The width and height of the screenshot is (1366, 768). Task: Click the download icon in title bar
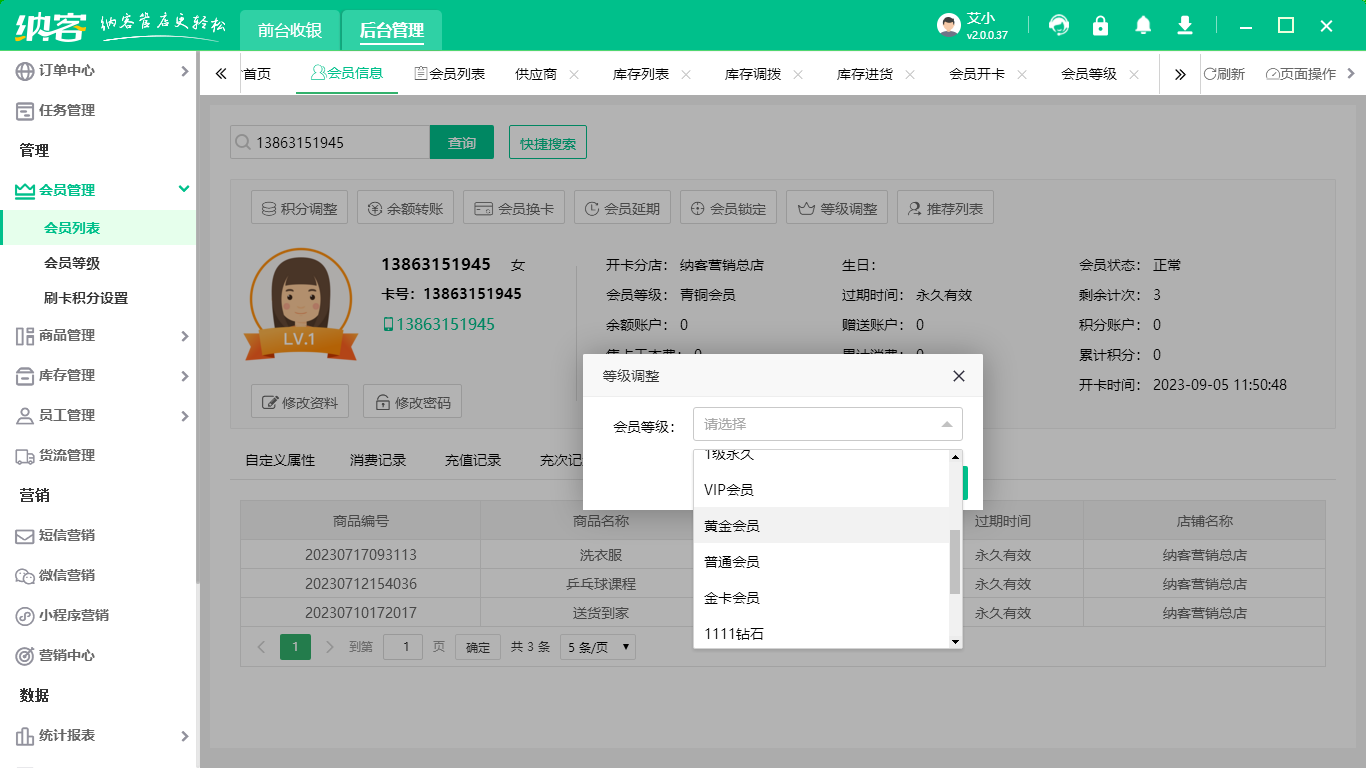[1185, 26]
